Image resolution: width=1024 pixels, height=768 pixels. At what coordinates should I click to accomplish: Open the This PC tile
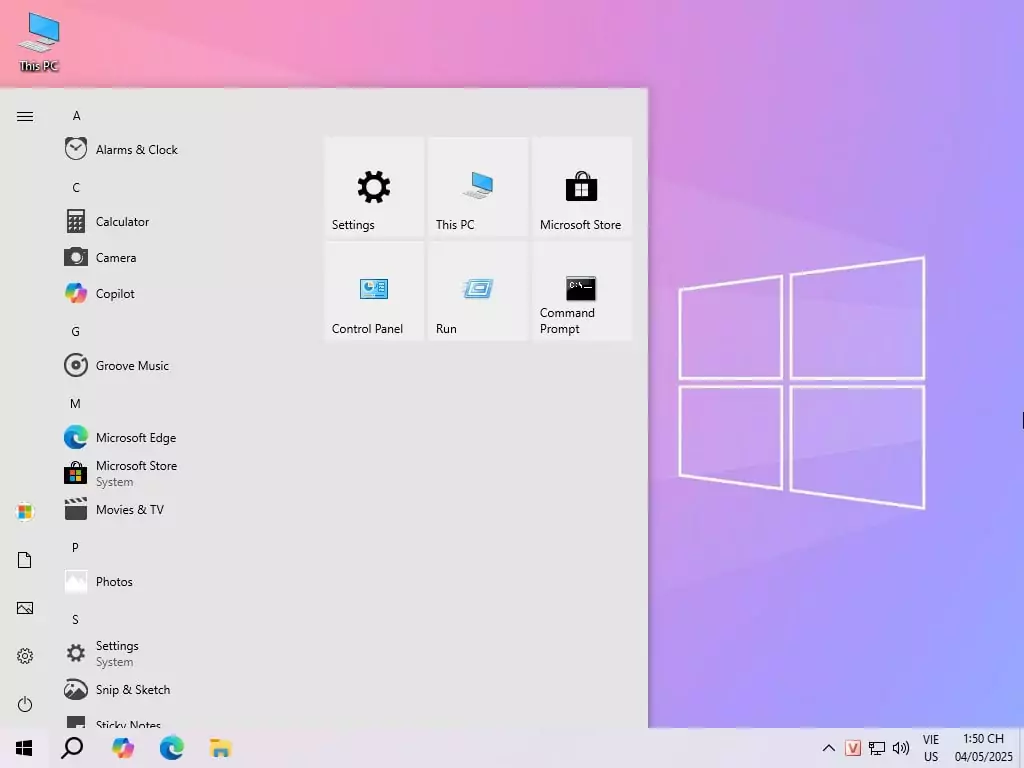[478, 187]
